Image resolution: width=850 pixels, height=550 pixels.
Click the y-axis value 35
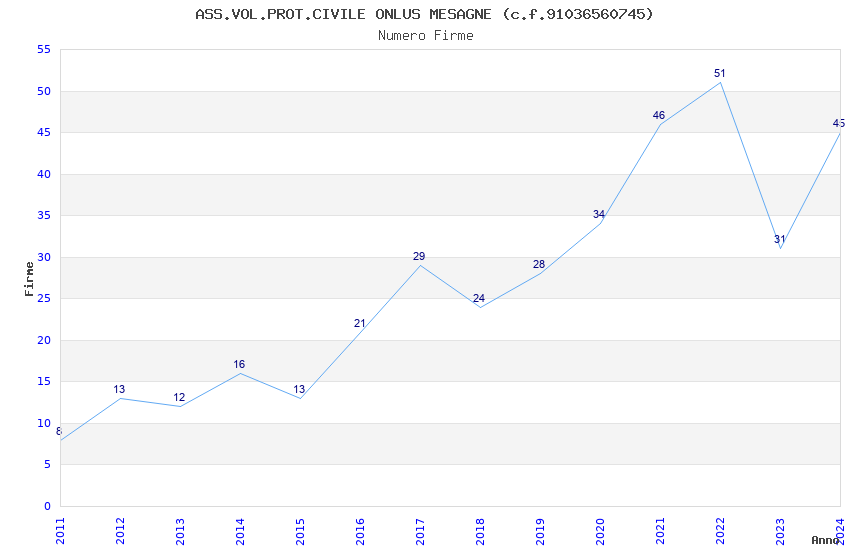44,216
